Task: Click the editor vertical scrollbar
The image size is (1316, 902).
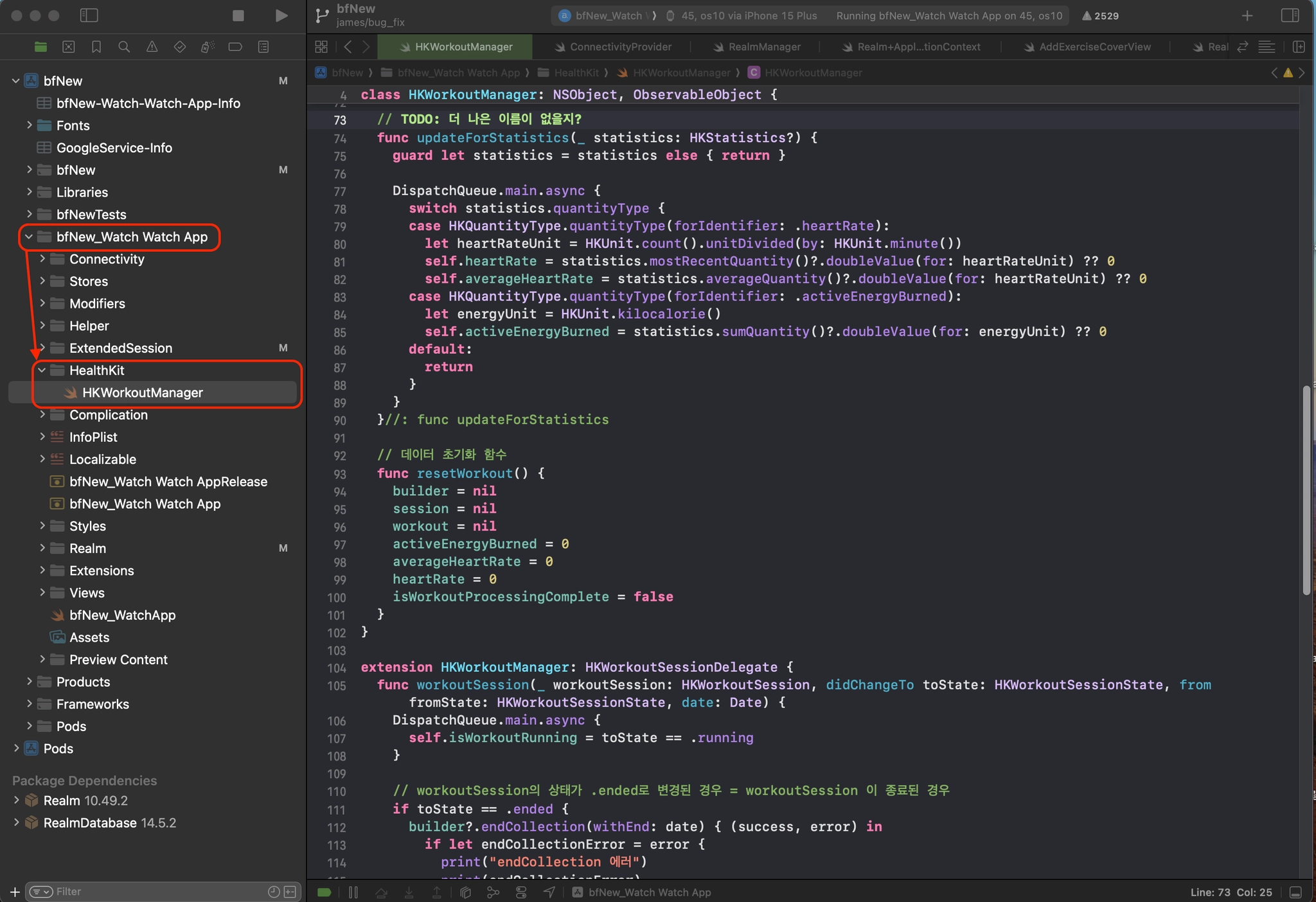Action: (1306, 490)
